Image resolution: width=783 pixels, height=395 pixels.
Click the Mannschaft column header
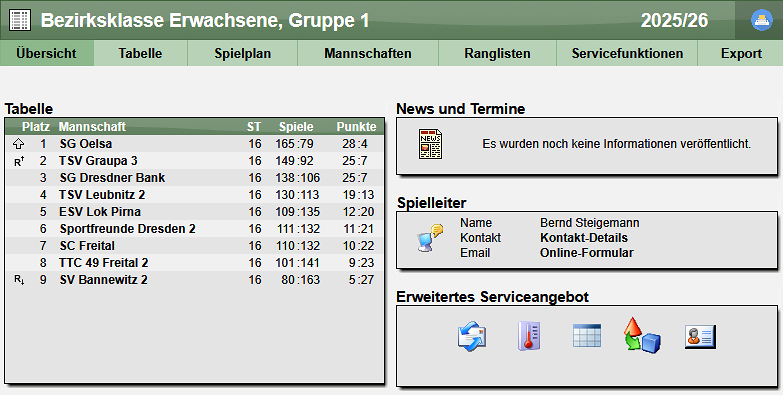(92, 127)
